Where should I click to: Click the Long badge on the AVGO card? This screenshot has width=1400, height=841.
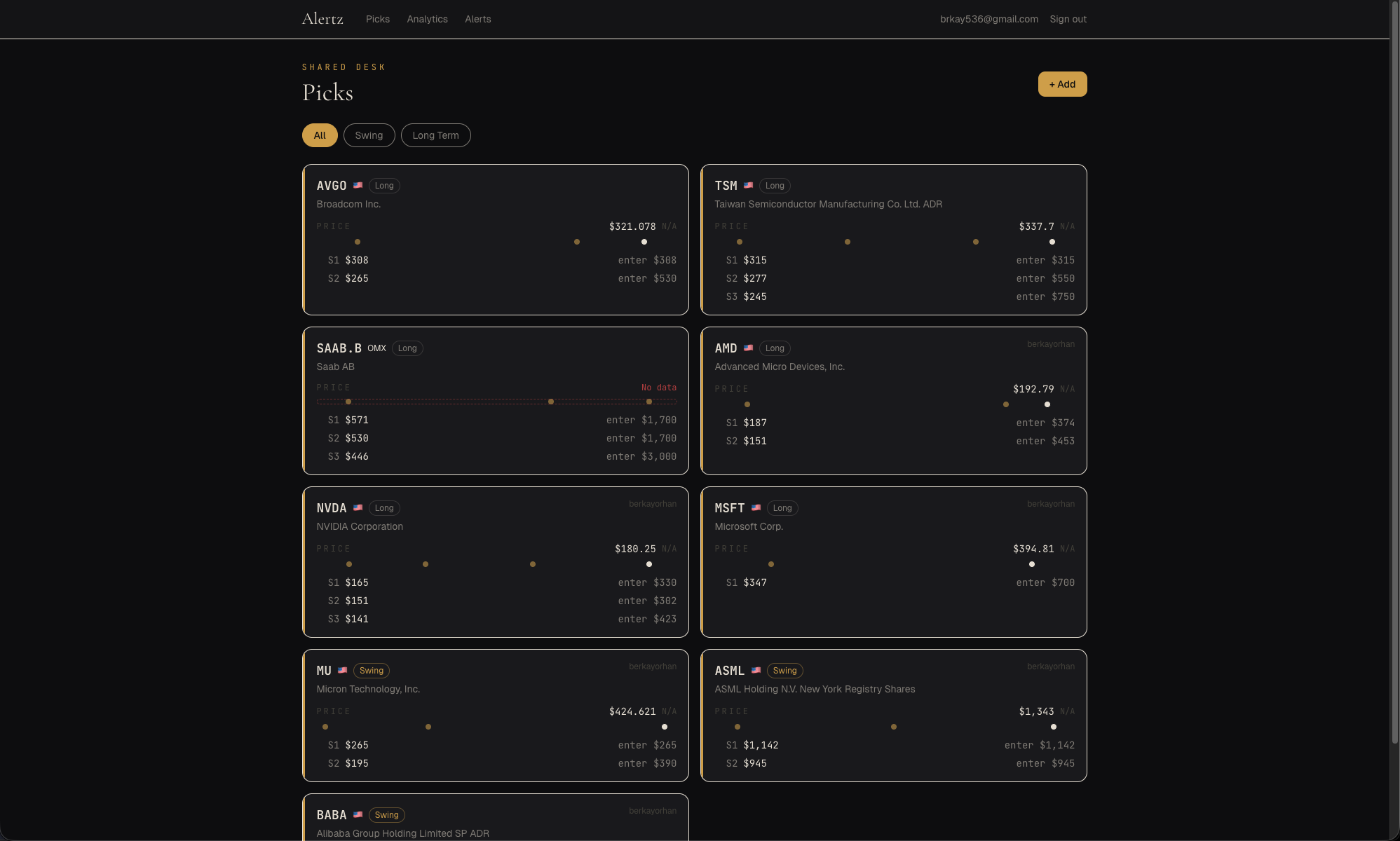(x=384, y=186)
